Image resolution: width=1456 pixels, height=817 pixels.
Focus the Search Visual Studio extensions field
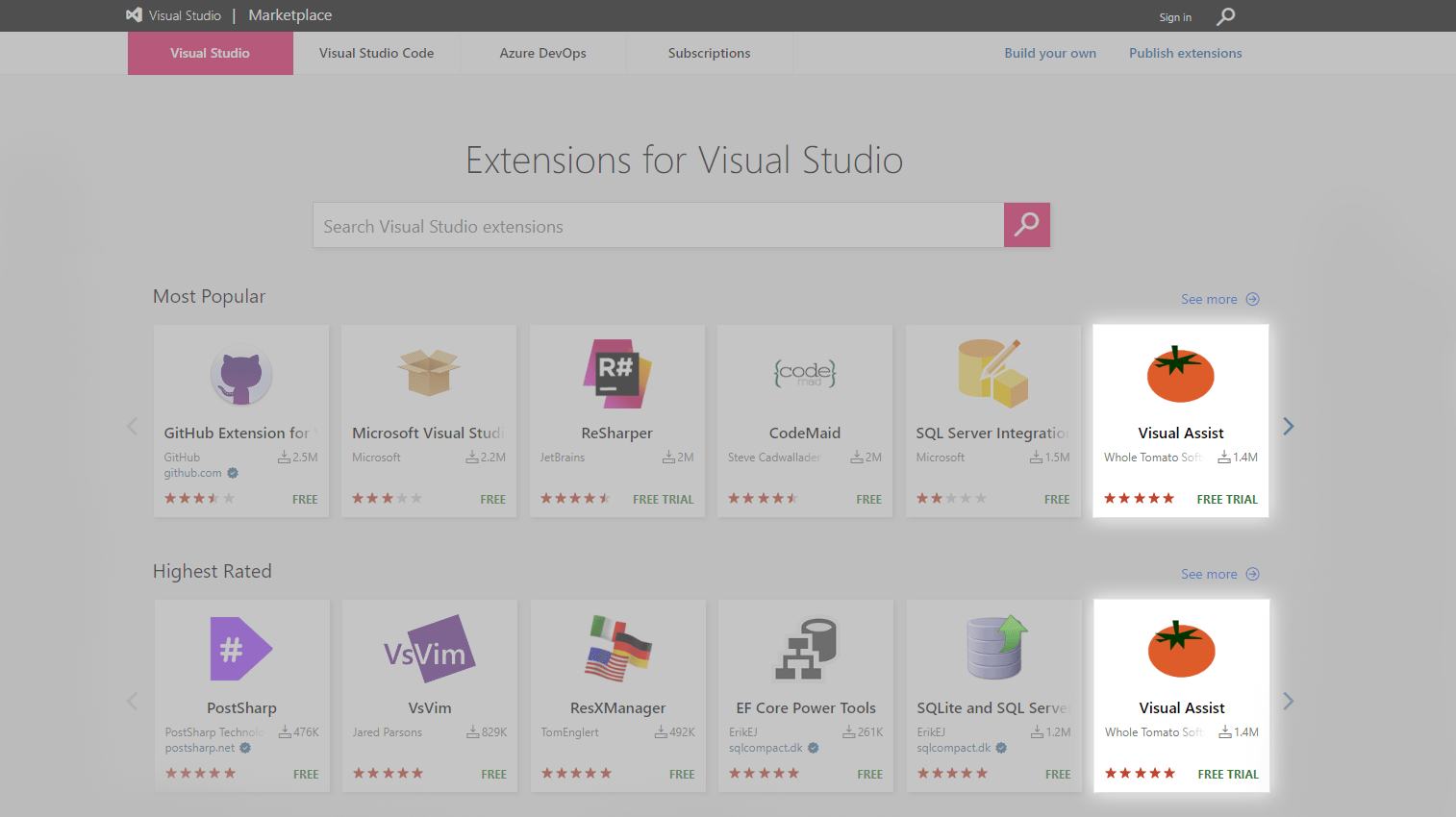(x=659, y=225)
